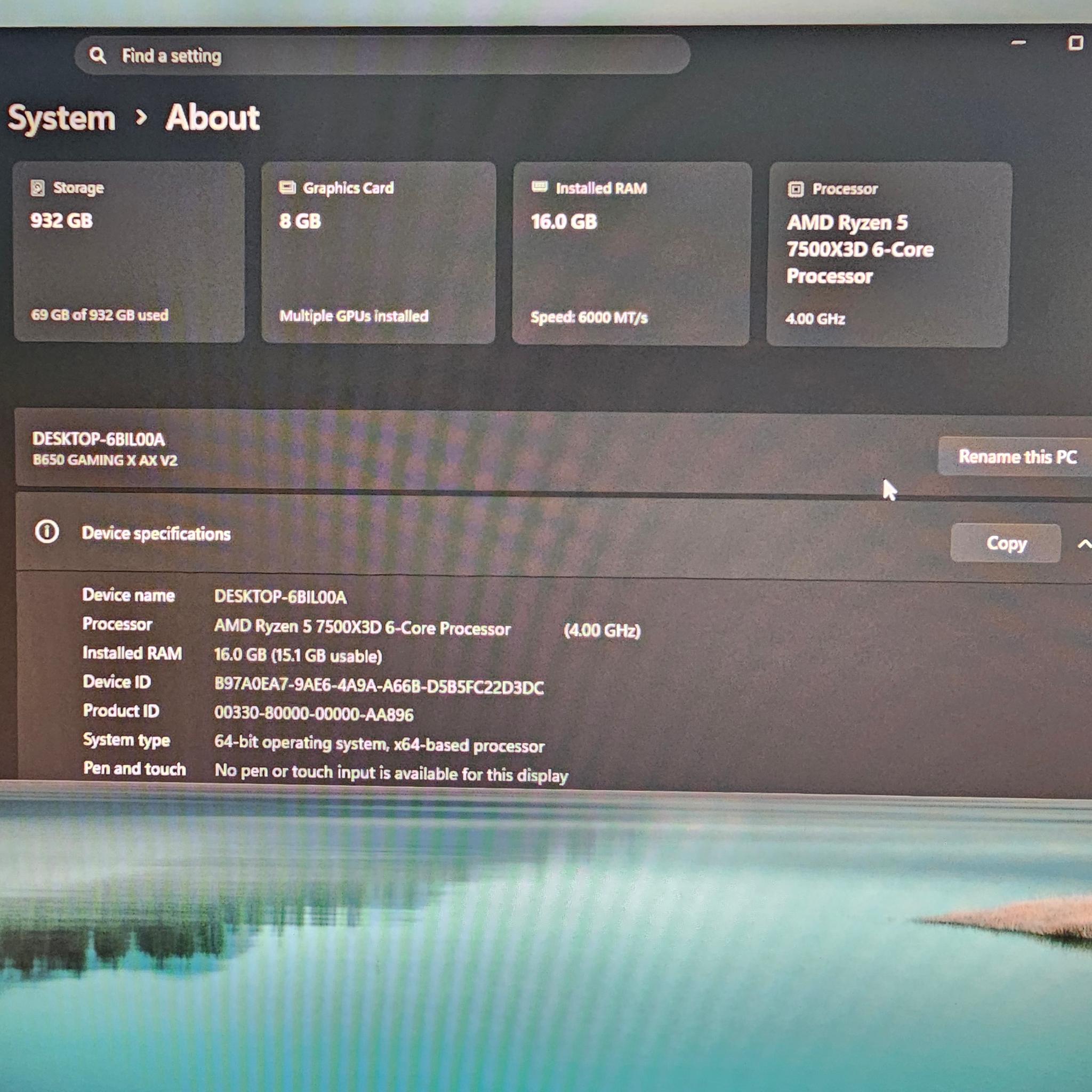The image size is (1092, 1092).
Task: Click the 'System type' label
Action: tap(126, 740)
